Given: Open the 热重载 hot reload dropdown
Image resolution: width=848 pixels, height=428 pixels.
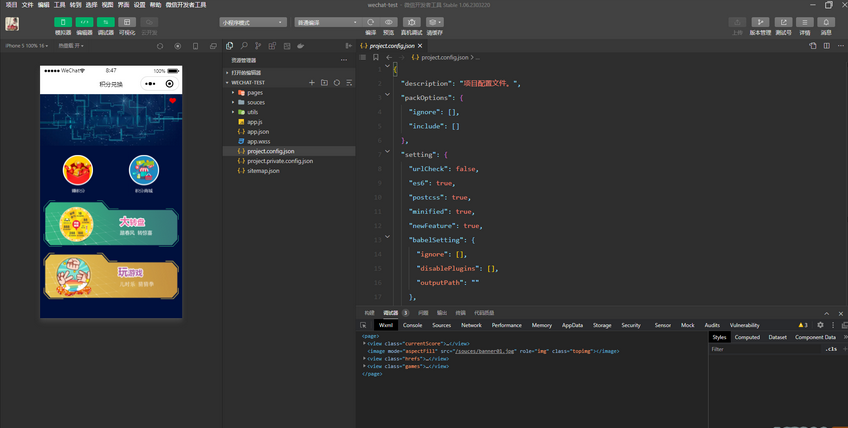Looking at the screenshot, I should [71, 46].
